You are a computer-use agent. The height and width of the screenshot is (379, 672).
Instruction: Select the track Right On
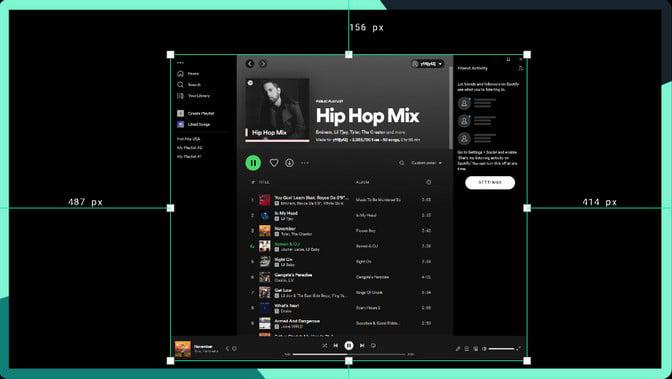283,260
